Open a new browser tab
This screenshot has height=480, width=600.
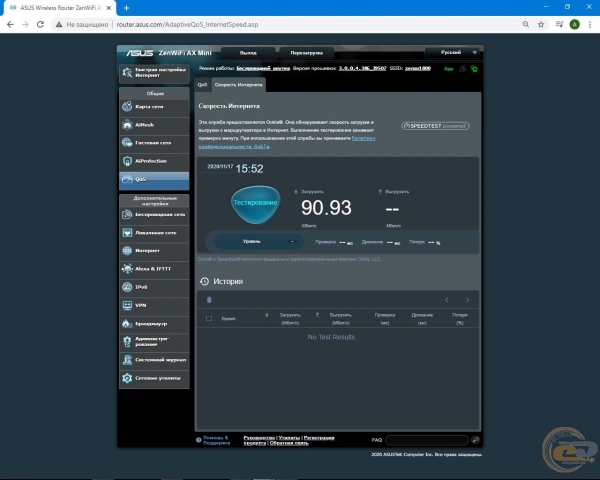(126, 8)
